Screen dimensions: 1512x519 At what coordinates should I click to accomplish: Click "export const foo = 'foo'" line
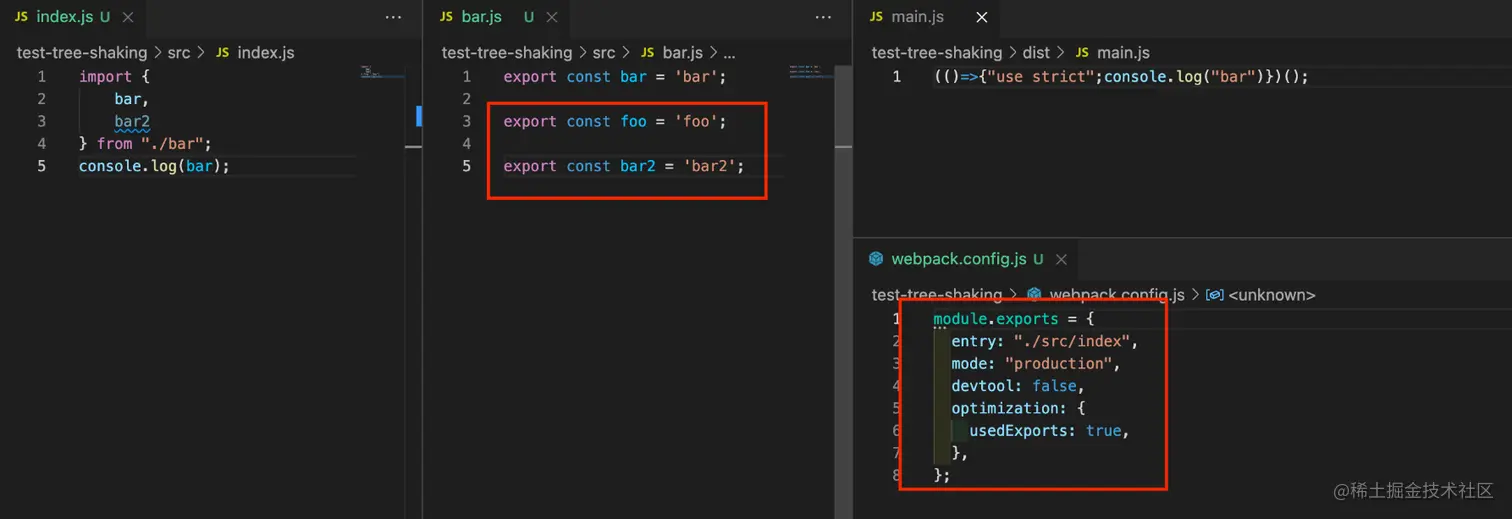tap(614, 122)
